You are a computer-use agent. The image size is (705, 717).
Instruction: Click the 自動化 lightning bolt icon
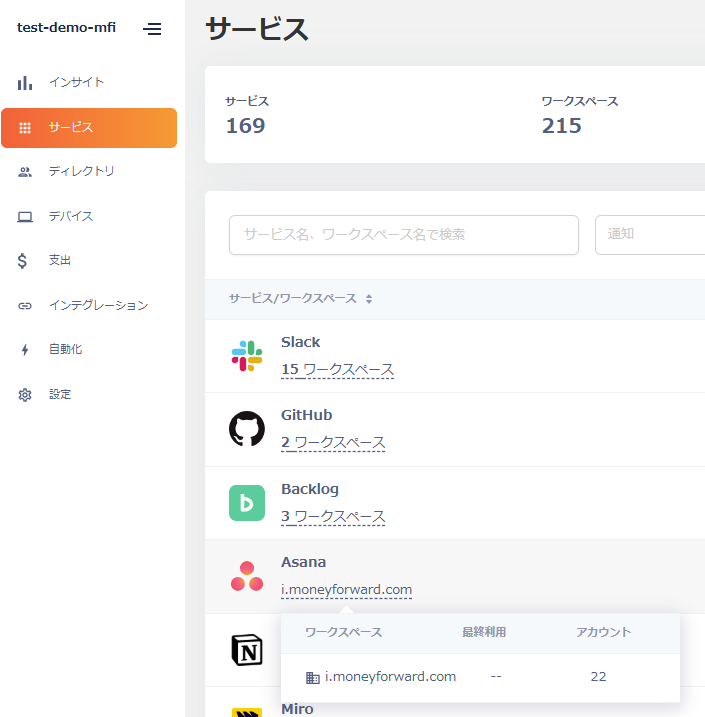[25, 350]
